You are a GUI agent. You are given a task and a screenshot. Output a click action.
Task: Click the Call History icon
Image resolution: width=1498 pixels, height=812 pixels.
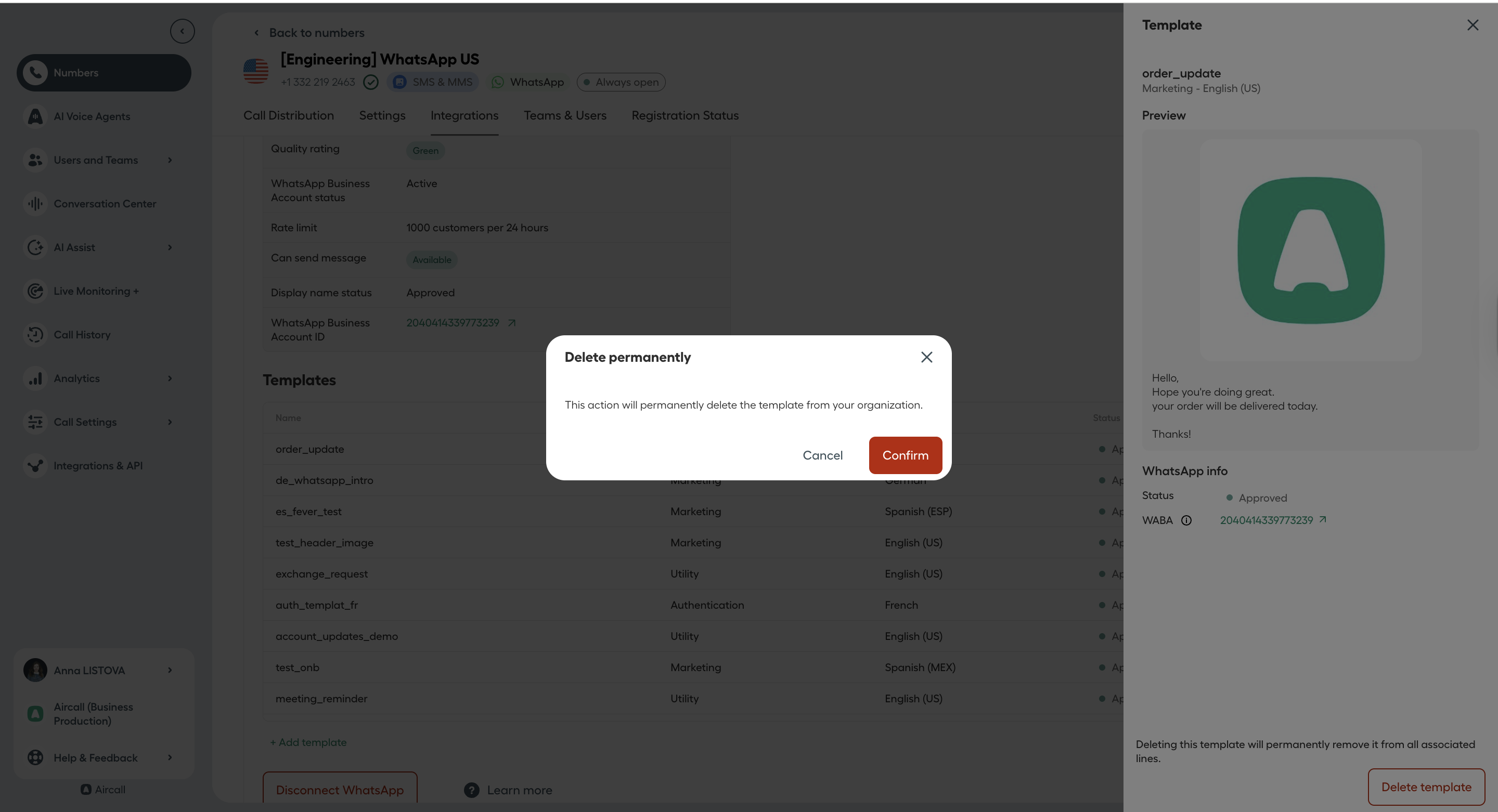point(35,334)
